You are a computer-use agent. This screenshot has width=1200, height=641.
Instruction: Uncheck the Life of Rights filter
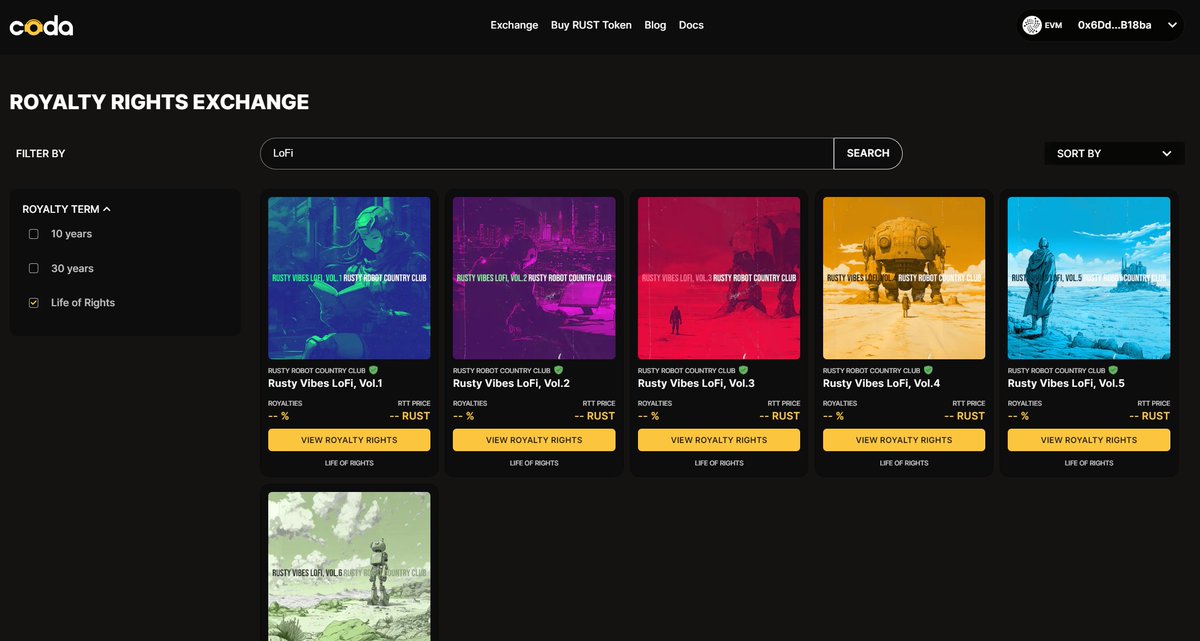point(32,302)
